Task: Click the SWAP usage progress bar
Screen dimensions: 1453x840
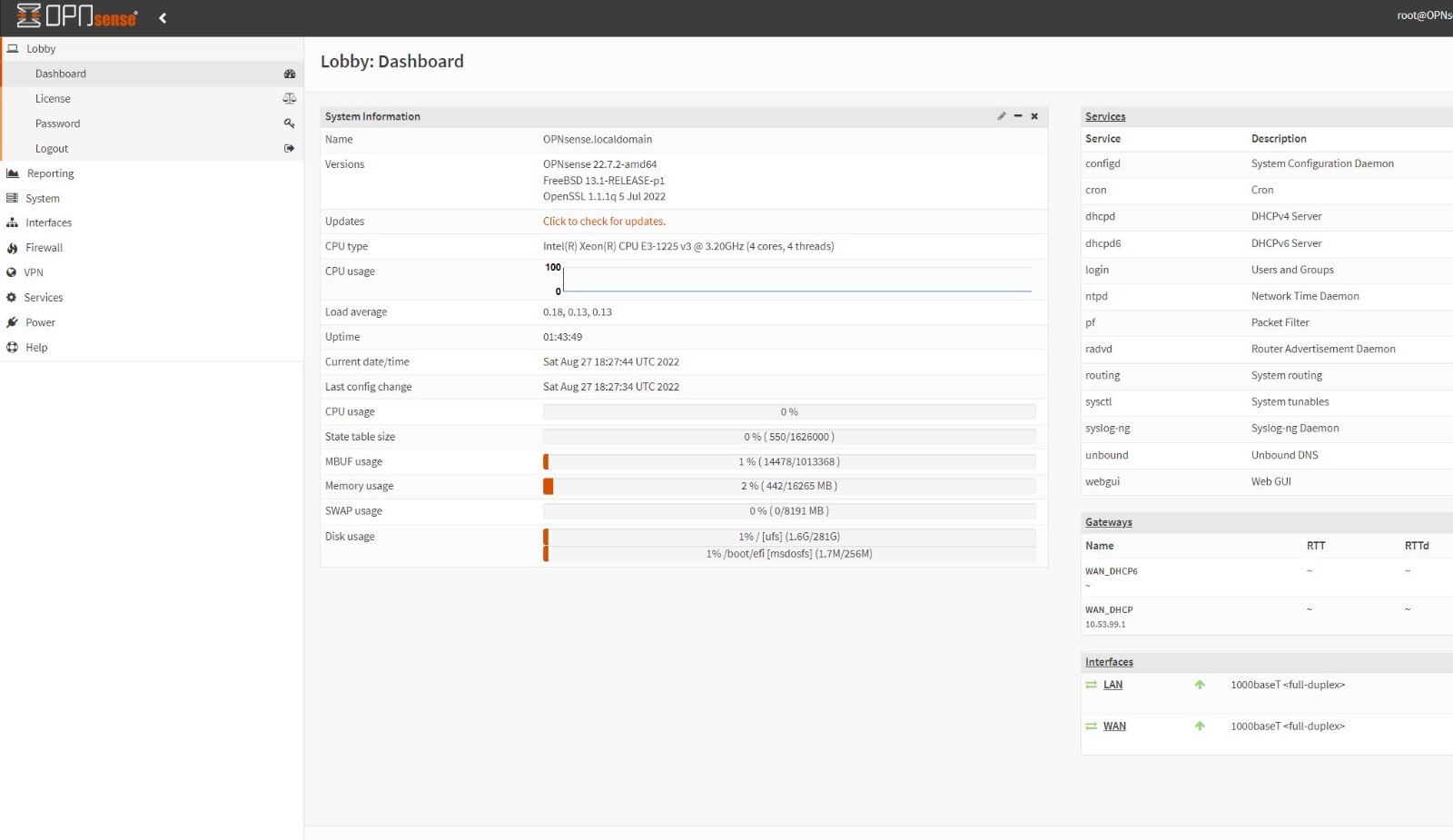Action: [x=789, y=511]
